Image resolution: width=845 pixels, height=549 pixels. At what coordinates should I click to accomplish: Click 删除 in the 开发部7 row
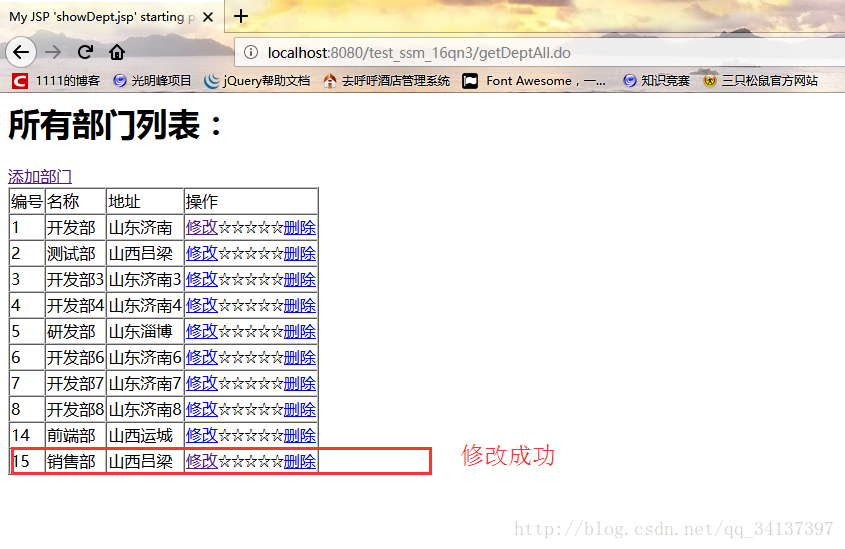coord(300,383)
